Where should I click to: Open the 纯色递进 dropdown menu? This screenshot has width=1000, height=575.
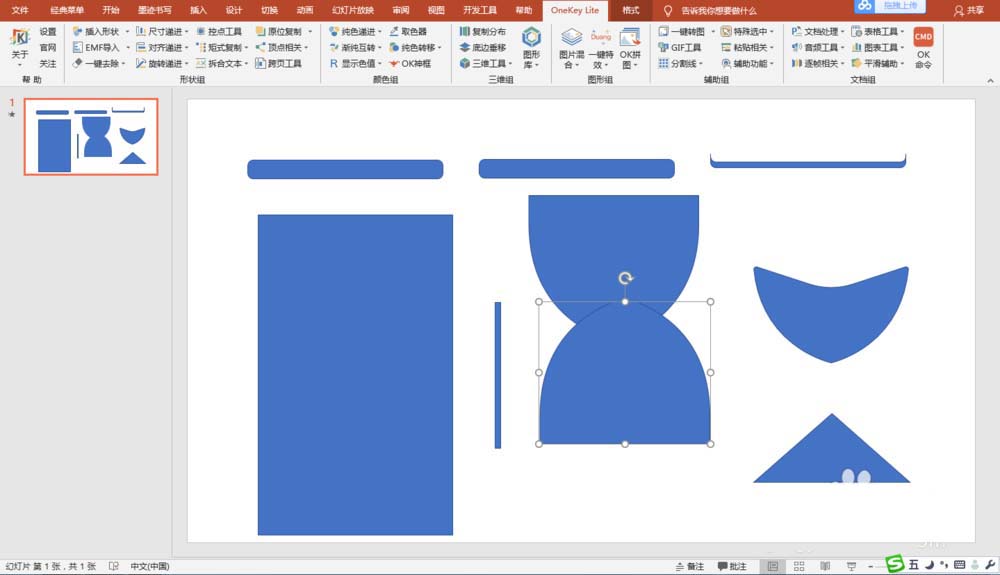tap(380, 31)
